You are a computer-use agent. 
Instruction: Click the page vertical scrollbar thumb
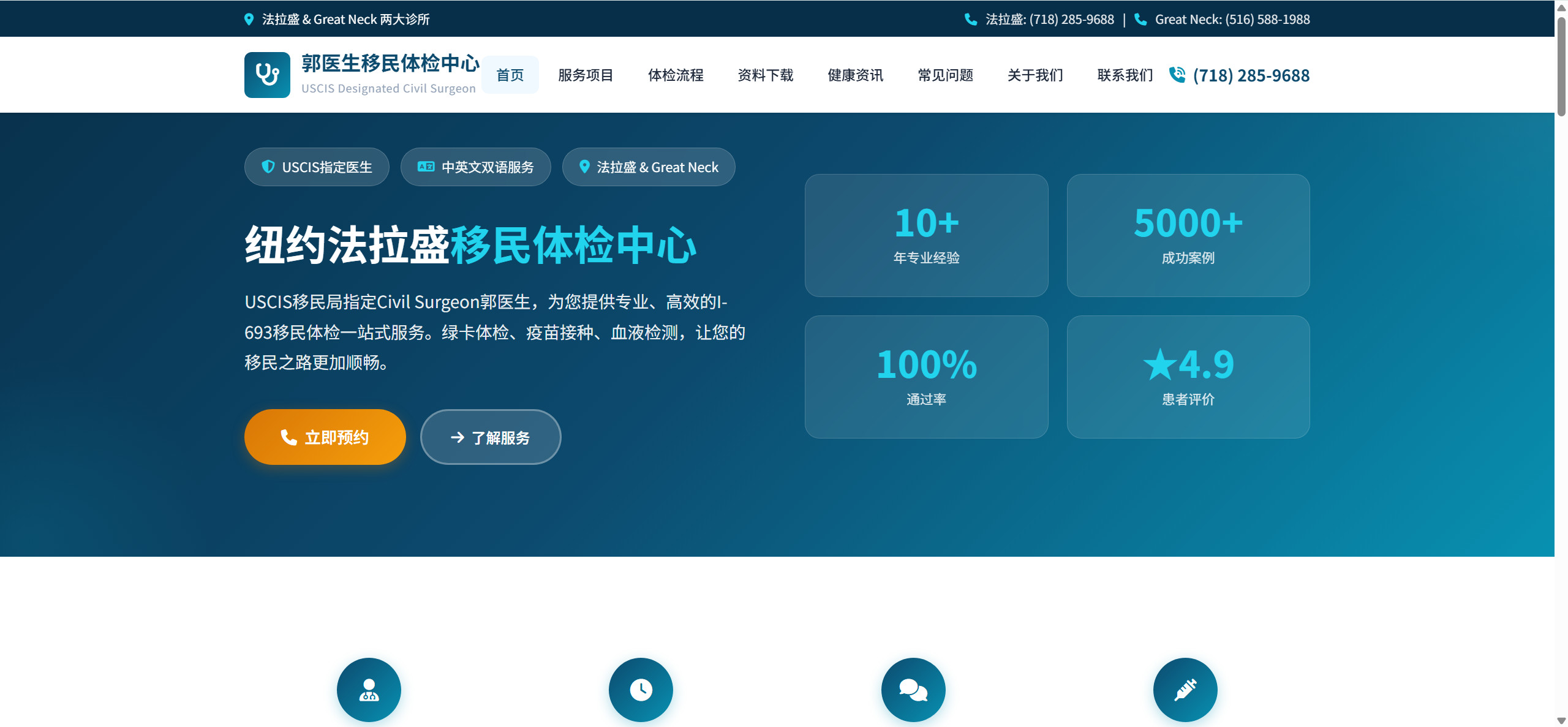click(1561, 66)
